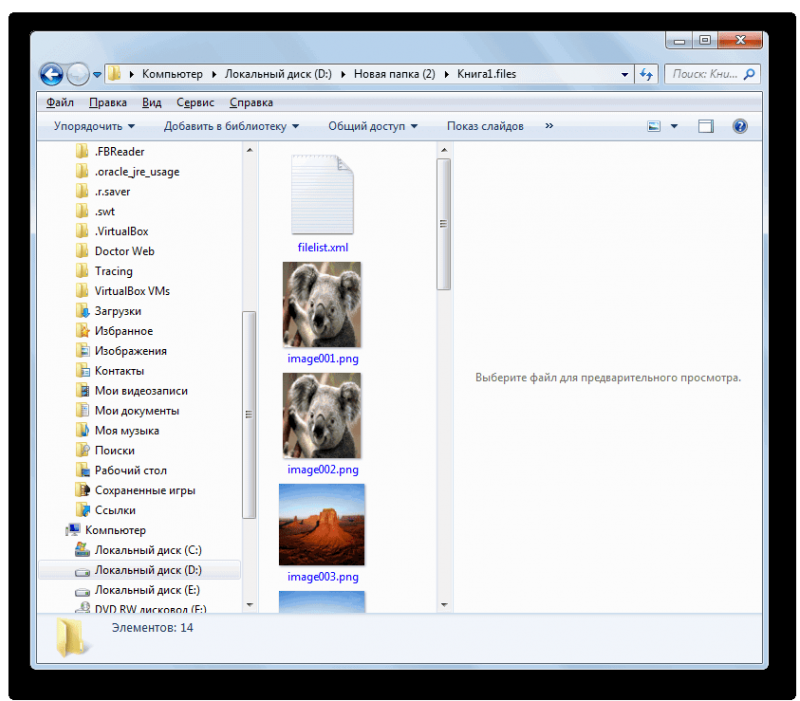The height and width of the screenshot is (701, 800).
Task: Click the file list scroll down arrow
Action: coord(444,605)
